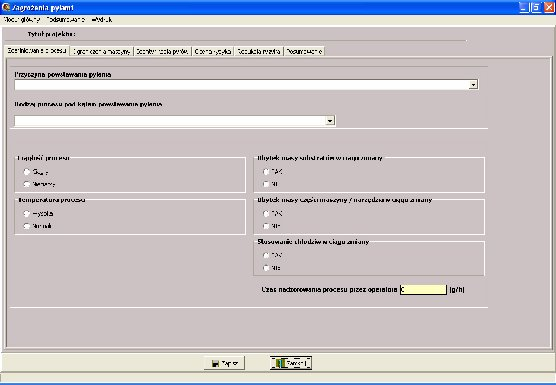
Task: Open the Widok menu
Action: 102,20
